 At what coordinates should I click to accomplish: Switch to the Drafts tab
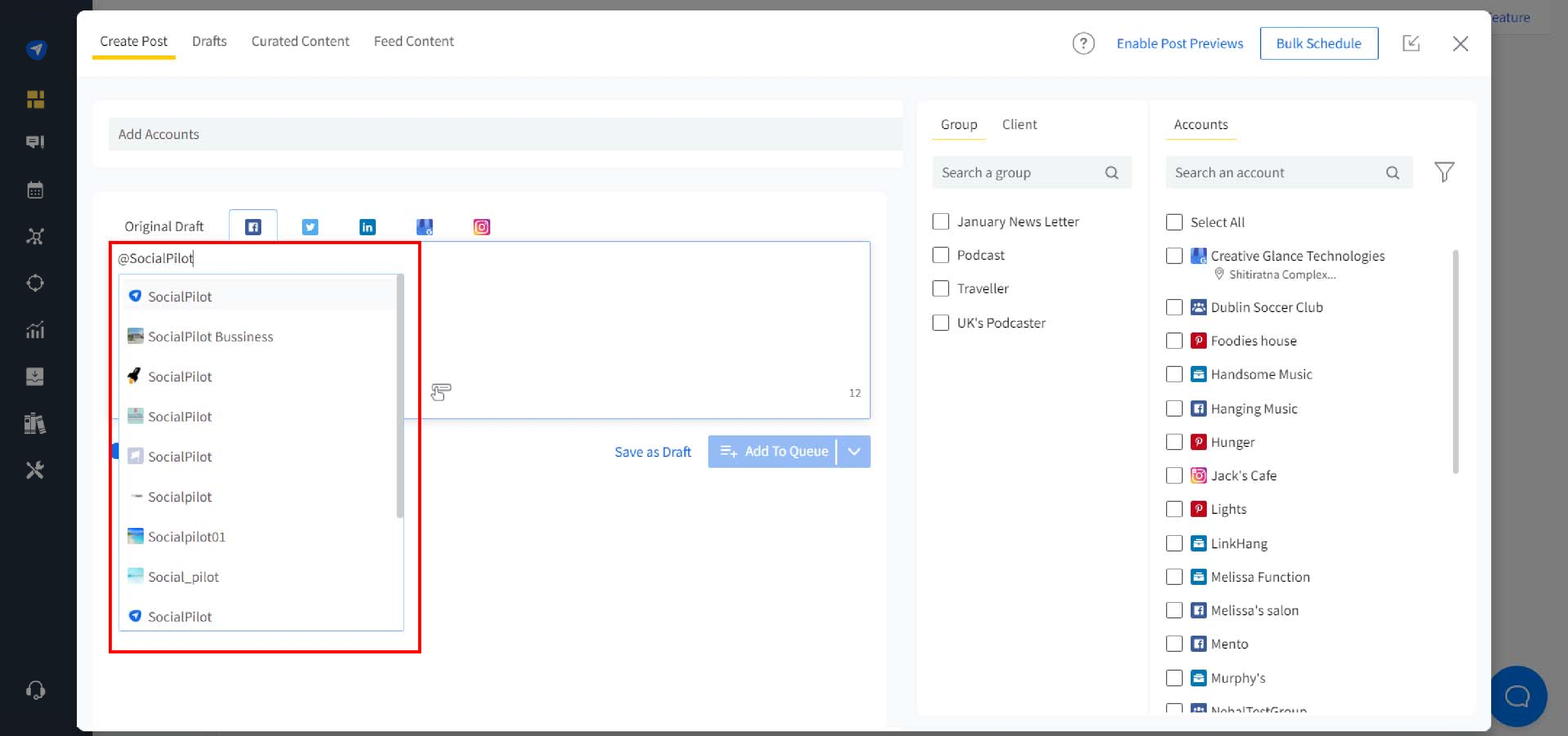pyautogui.click(x=210, y=41)
